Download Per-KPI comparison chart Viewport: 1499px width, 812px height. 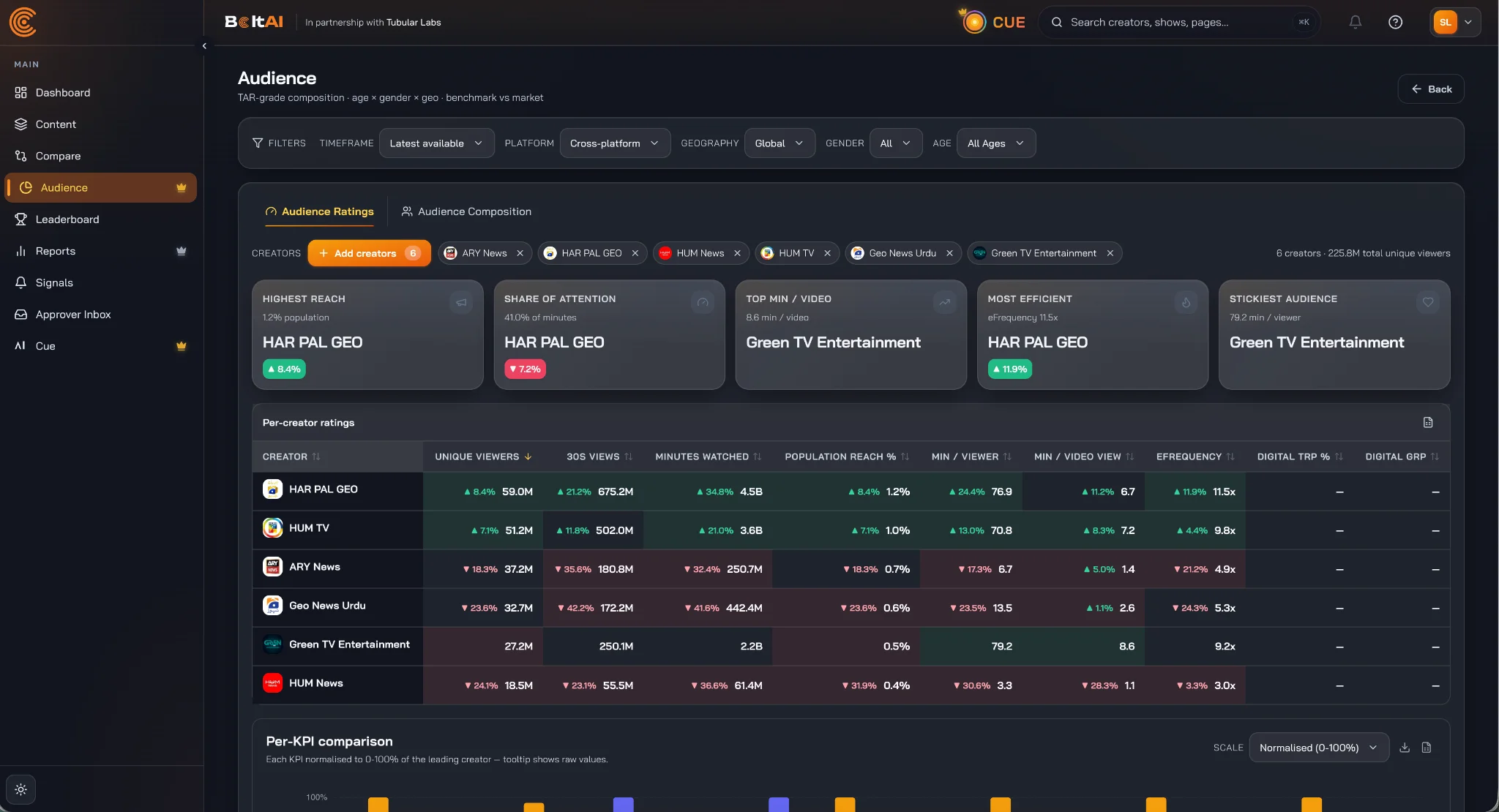point(1405,748)
